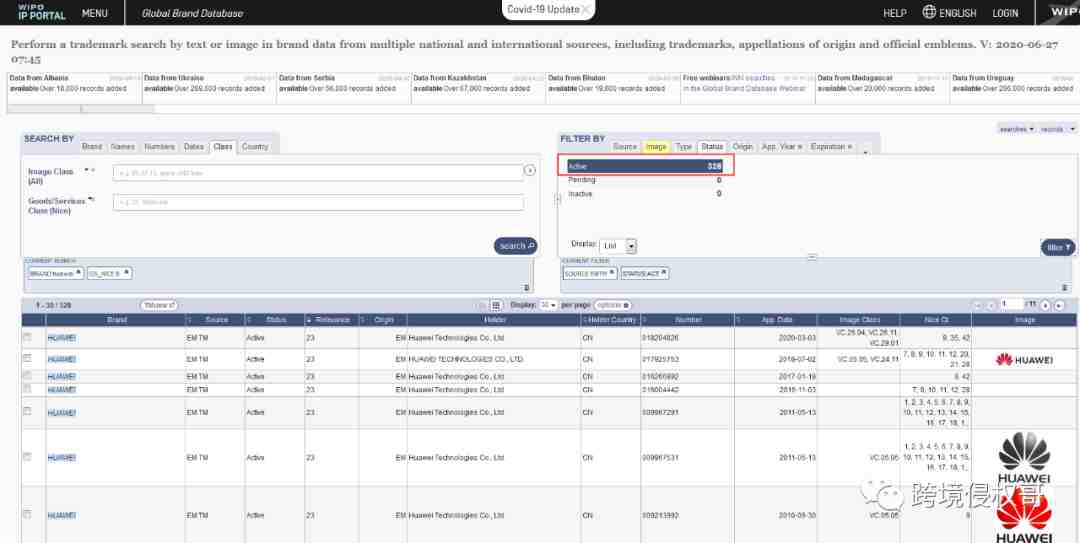The height and width of the screenshot is (543, 1080).
Task: Switch to the Image filter tab
Action: (x=656, y=147)
